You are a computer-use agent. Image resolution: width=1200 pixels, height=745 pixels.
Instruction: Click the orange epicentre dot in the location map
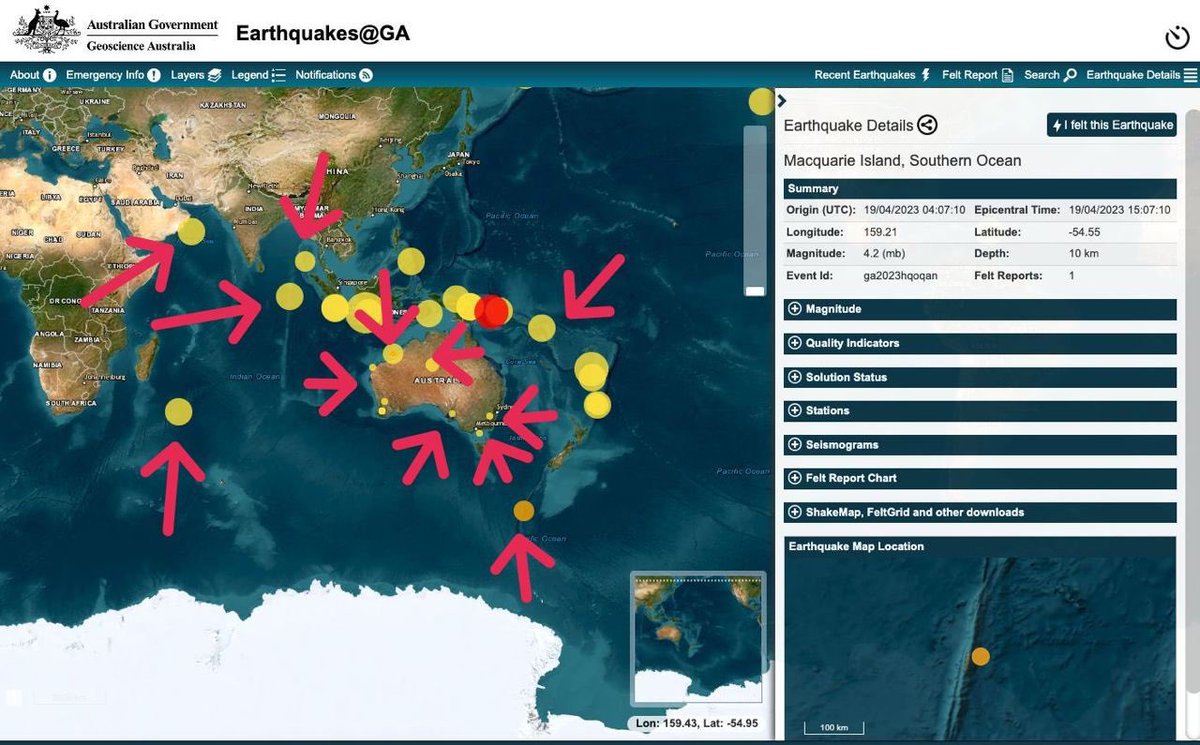tap(981, 656)
